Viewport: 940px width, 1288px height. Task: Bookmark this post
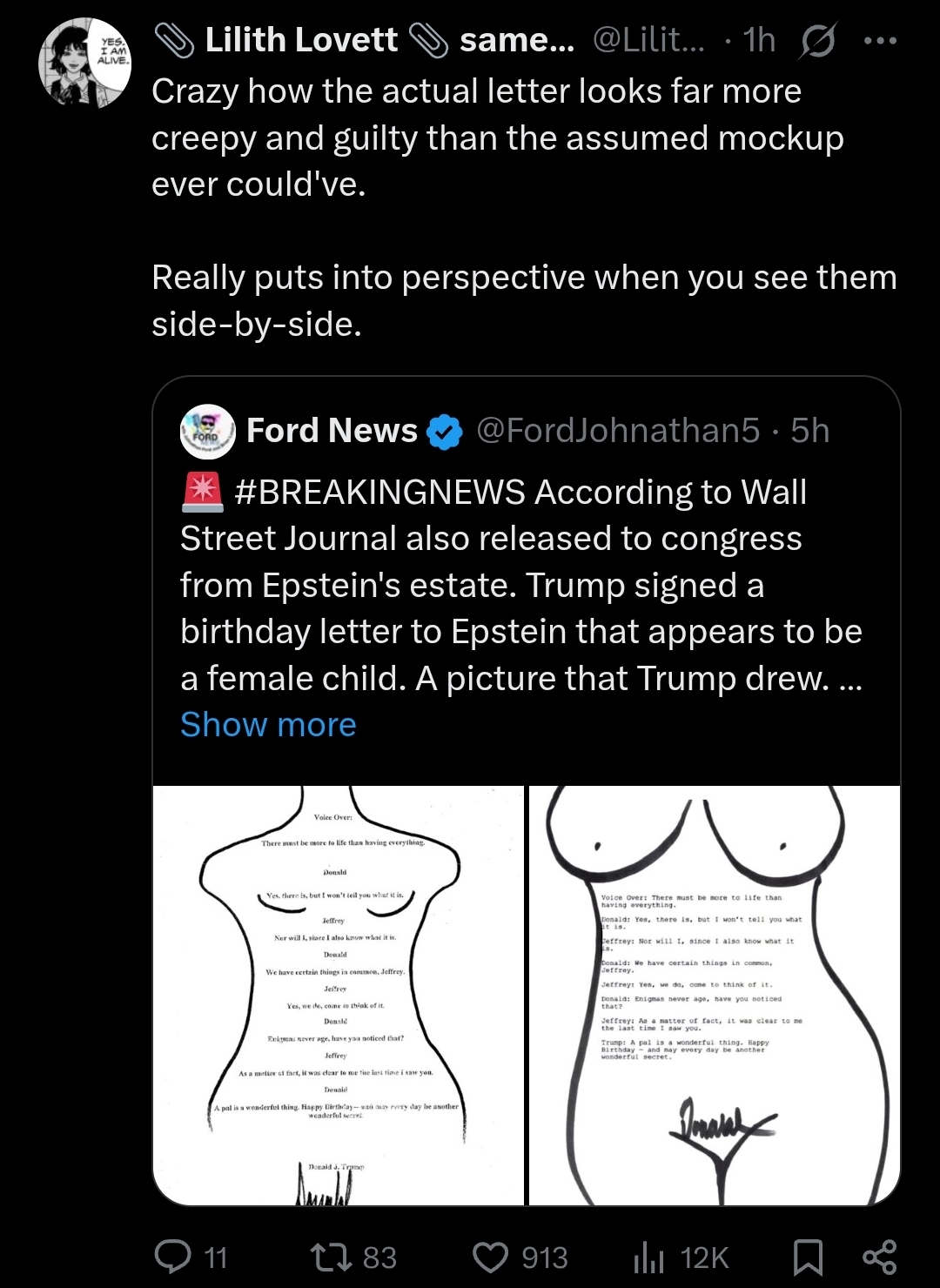[x=808, y=1257]
